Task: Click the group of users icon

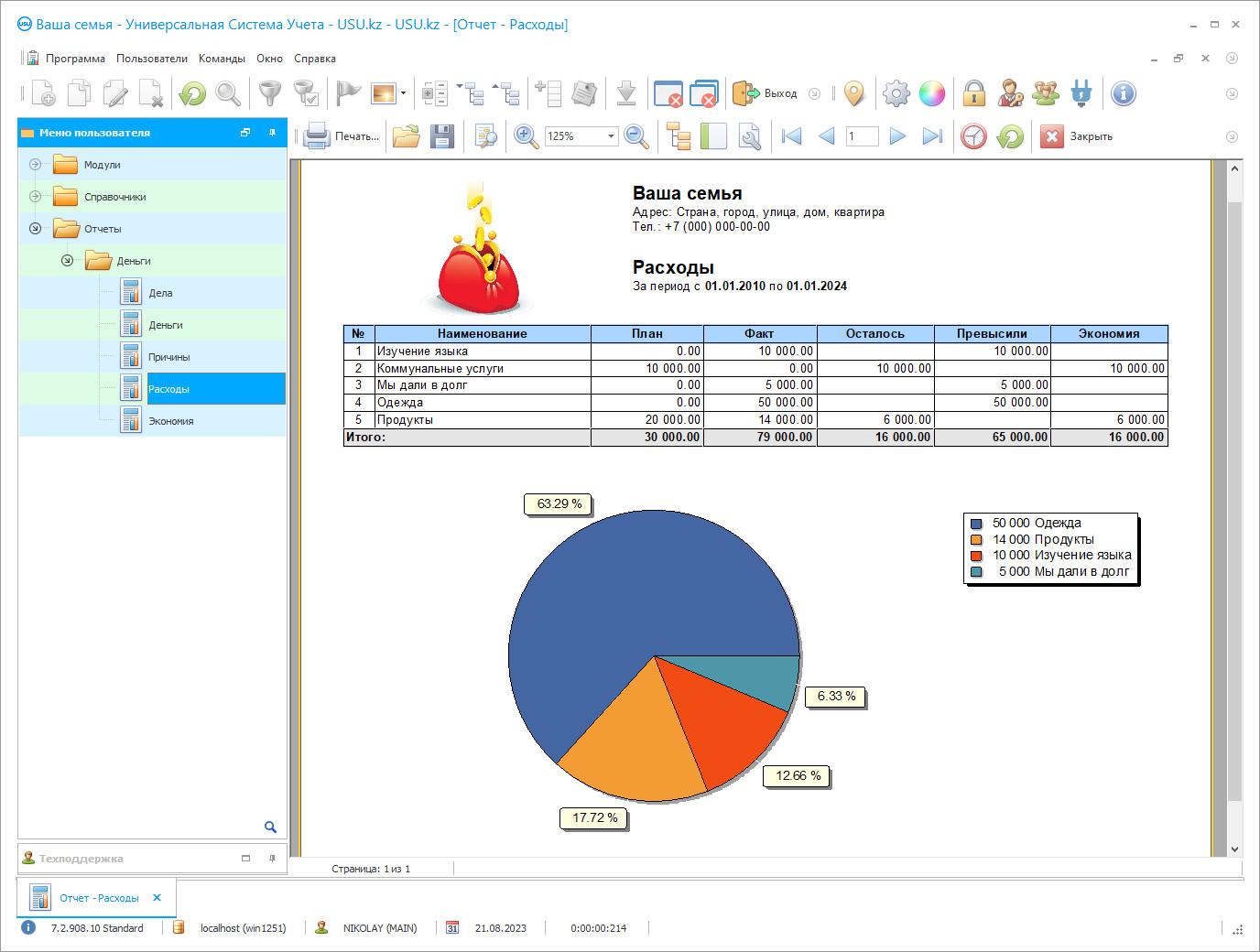Action: pos(1046,93)
